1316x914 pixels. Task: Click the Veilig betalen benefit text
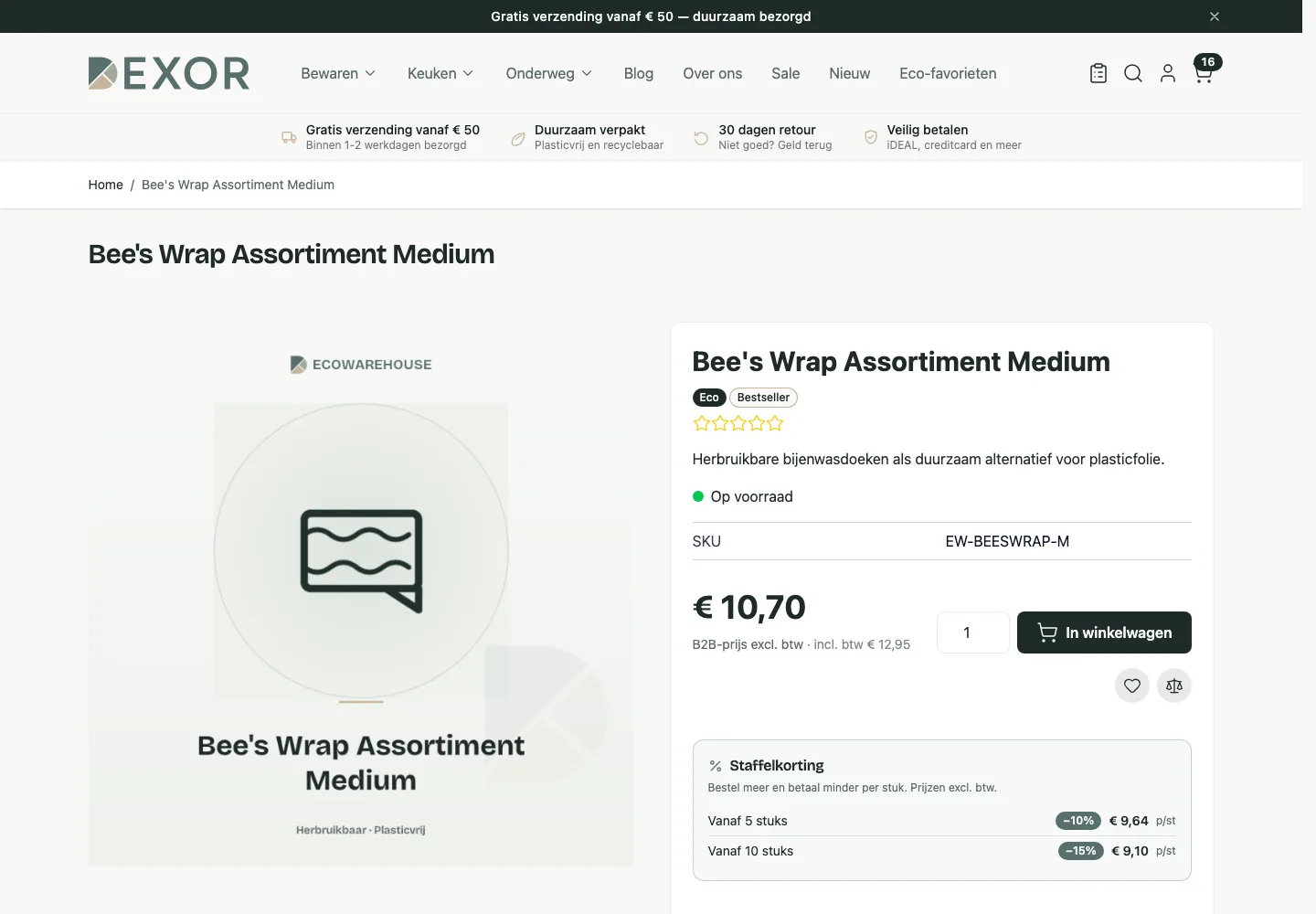point(928,130)
